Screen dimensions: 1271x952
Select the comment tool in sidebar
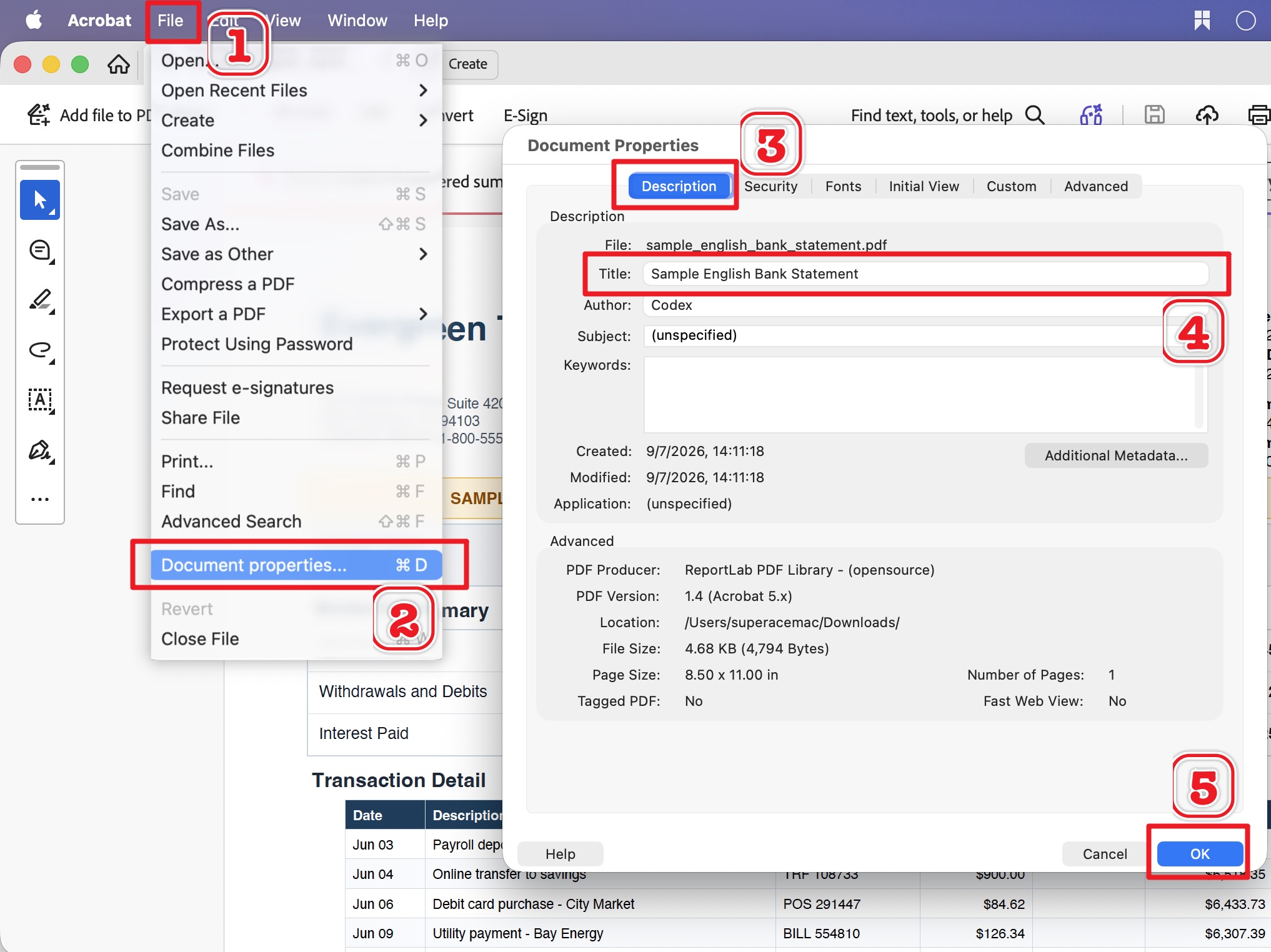[40, 250]
